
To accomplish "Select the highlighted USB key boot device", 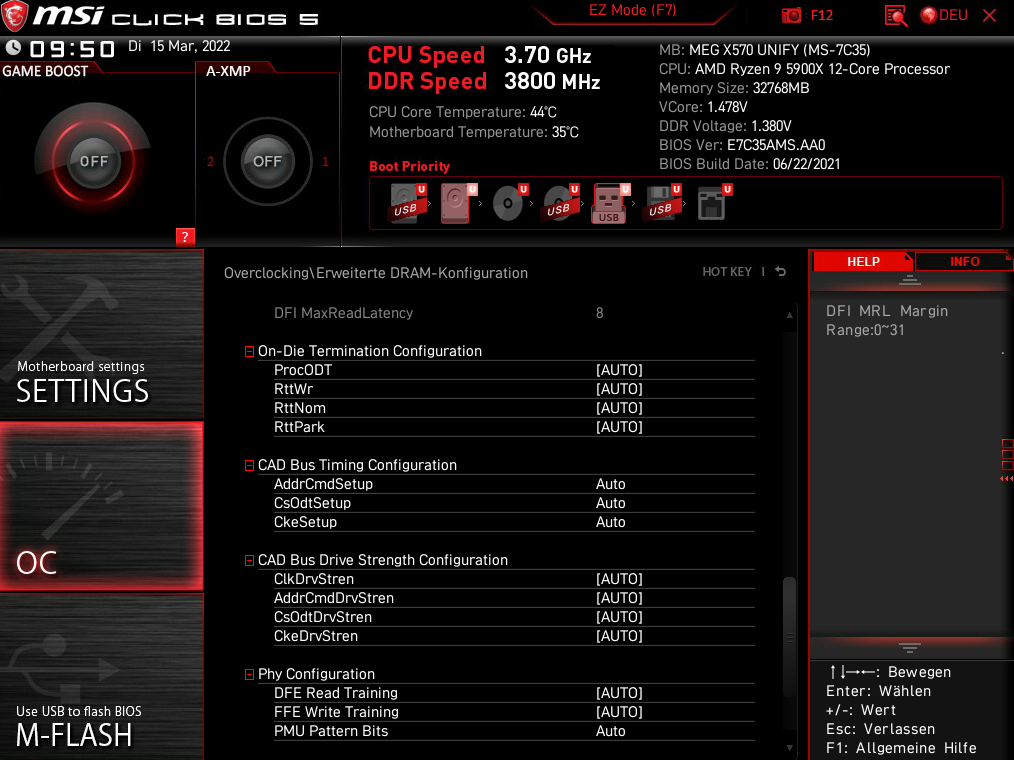I will (609, 203).
